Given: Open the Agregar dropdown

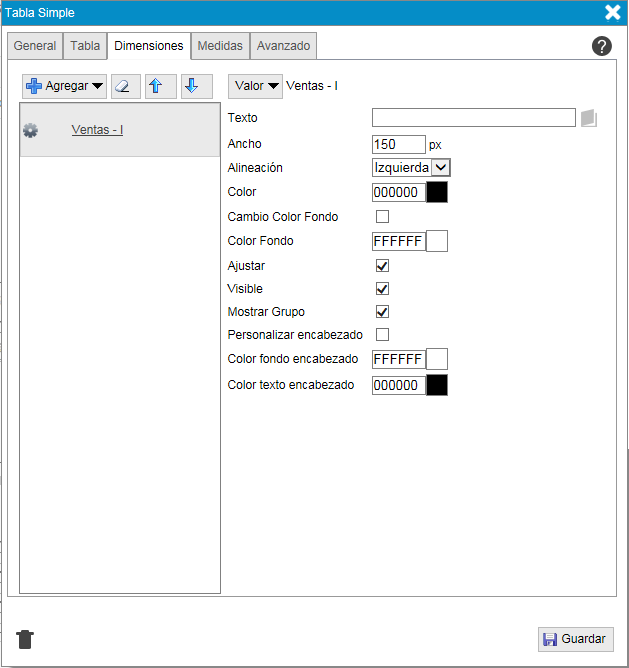Looking at the screenshot, I should 65,86.
